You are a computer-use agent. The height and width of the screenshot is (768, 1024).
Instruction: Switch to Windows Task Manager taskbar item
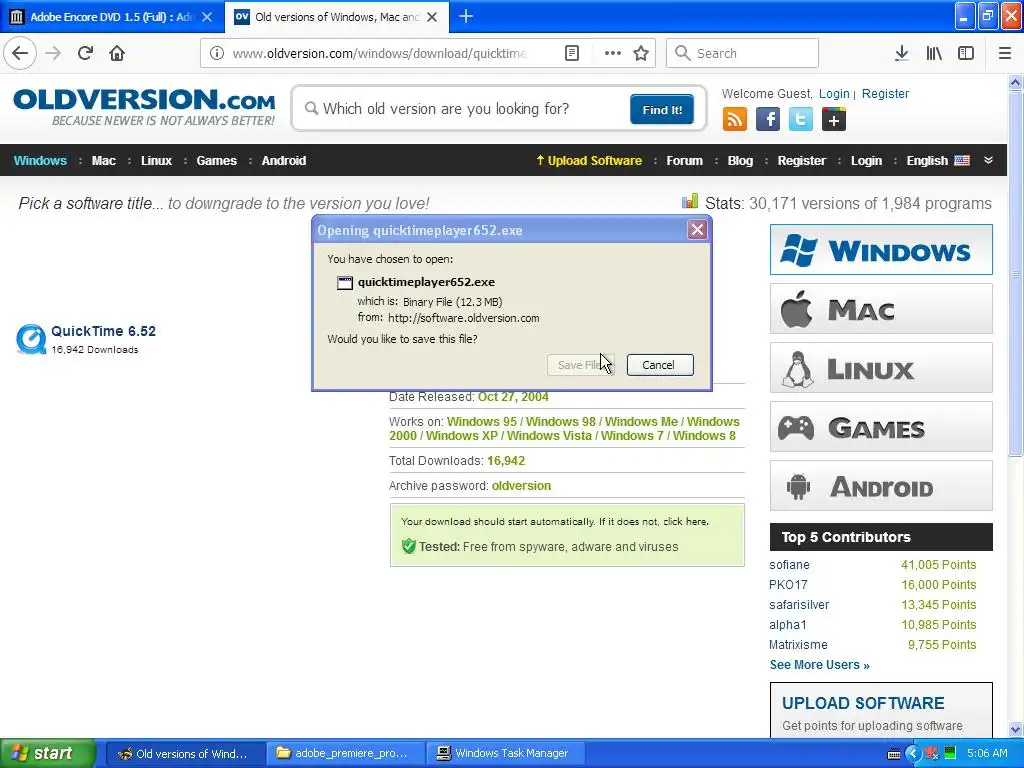tap(504, 753)
